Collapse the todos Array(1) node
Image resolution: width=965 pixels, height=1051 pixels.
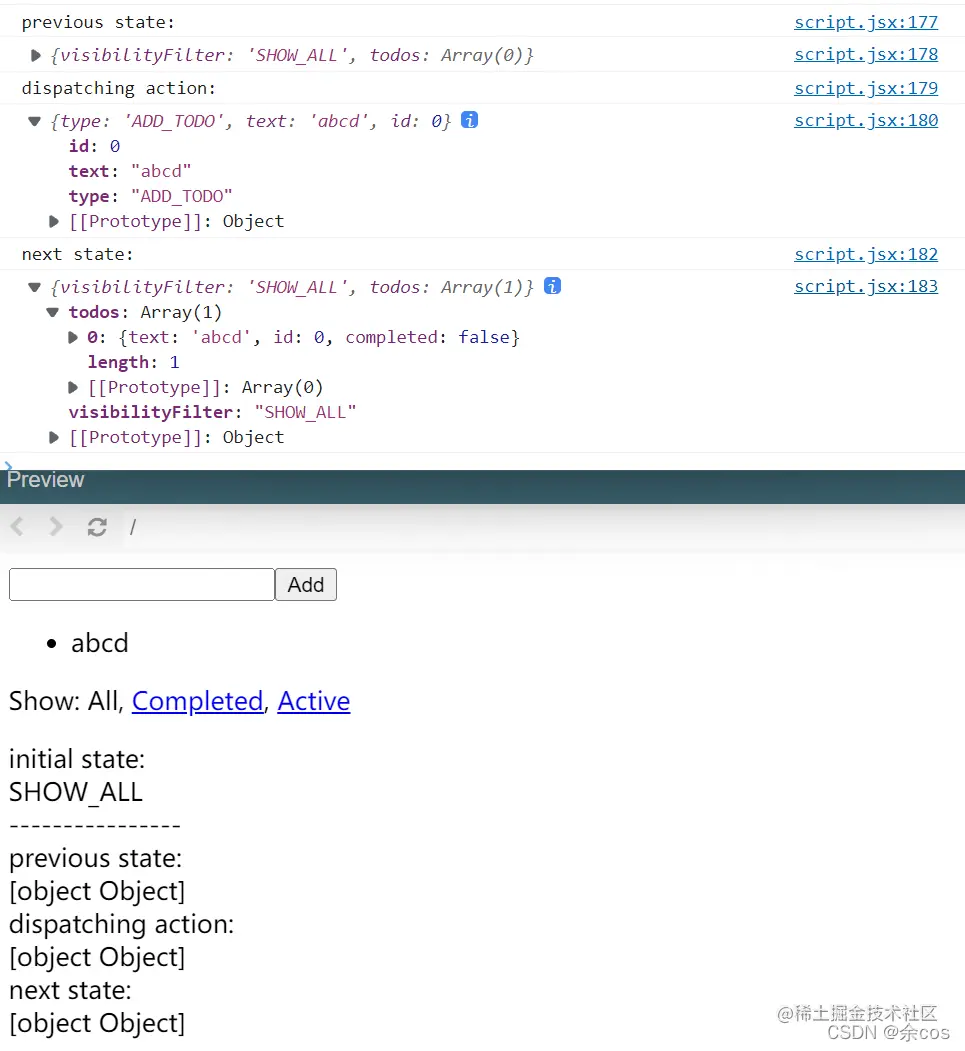click(53, 312)
